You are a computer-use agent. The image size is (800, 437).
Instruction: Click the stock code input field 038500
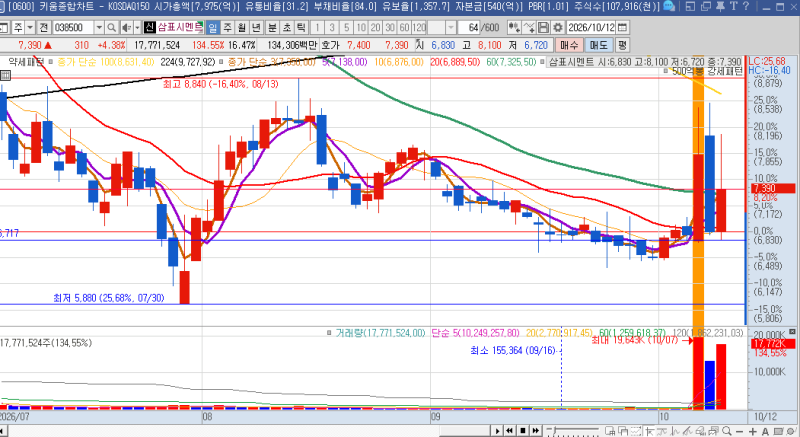pyautogui.click(x=73, y=28)
